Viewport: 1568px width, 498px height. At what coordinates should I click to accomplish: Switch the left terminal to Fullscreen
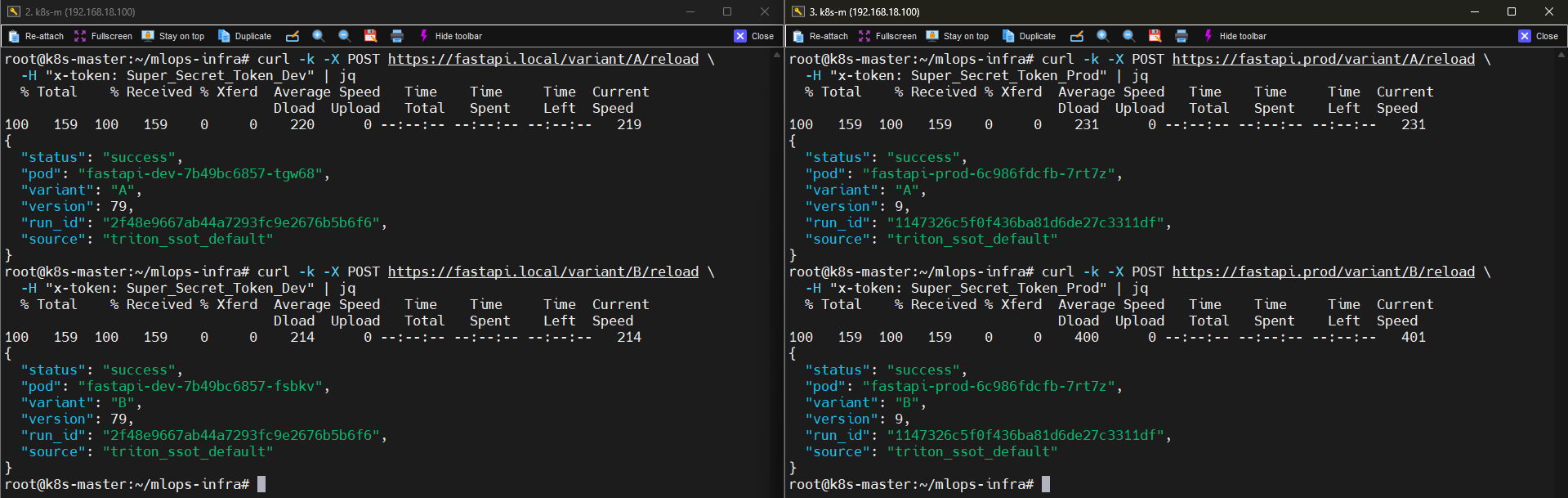pyautogui.click(x=103, y=36)
